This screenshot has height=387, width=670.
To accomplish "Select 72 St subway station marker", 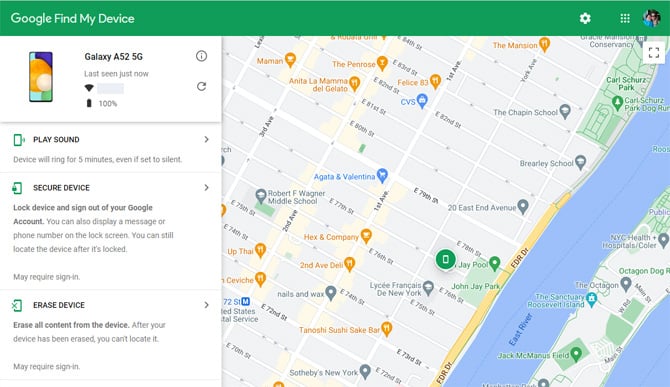I will click(x=246, y=302).
